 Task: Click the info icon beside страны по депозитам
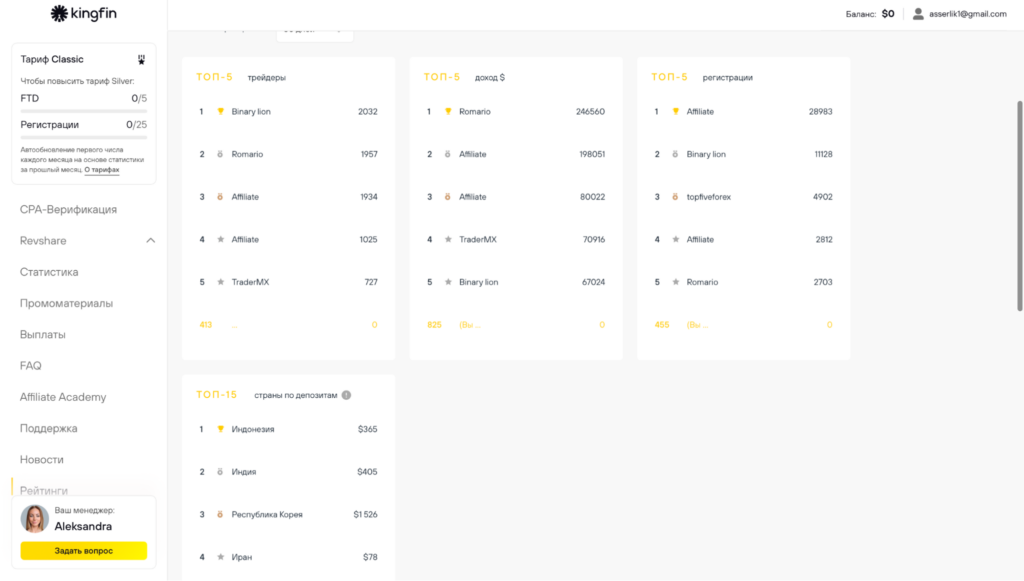pos(346,395)
